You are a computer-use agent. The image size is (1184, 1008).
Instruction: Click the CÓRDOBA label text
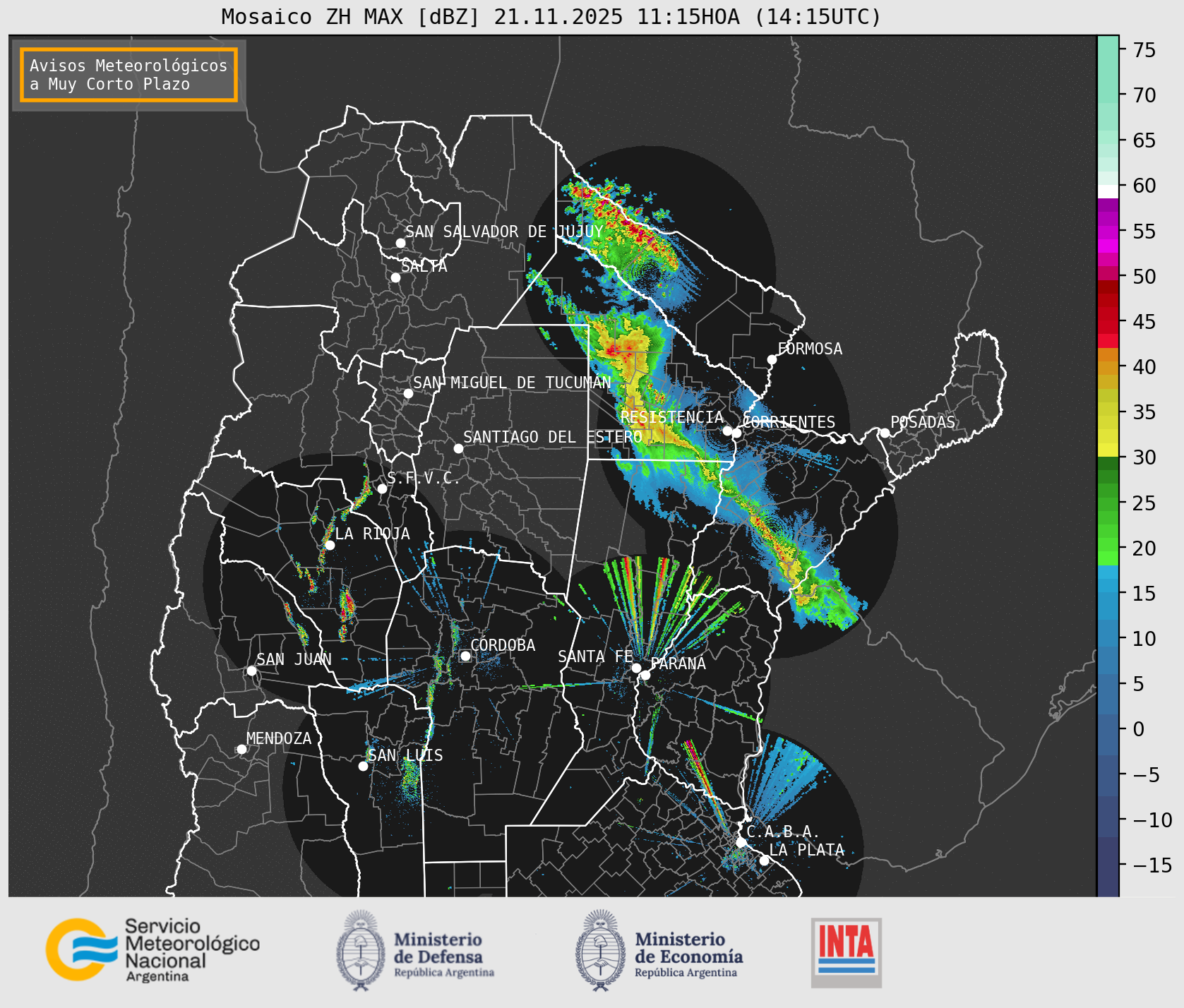click(503, 645)
